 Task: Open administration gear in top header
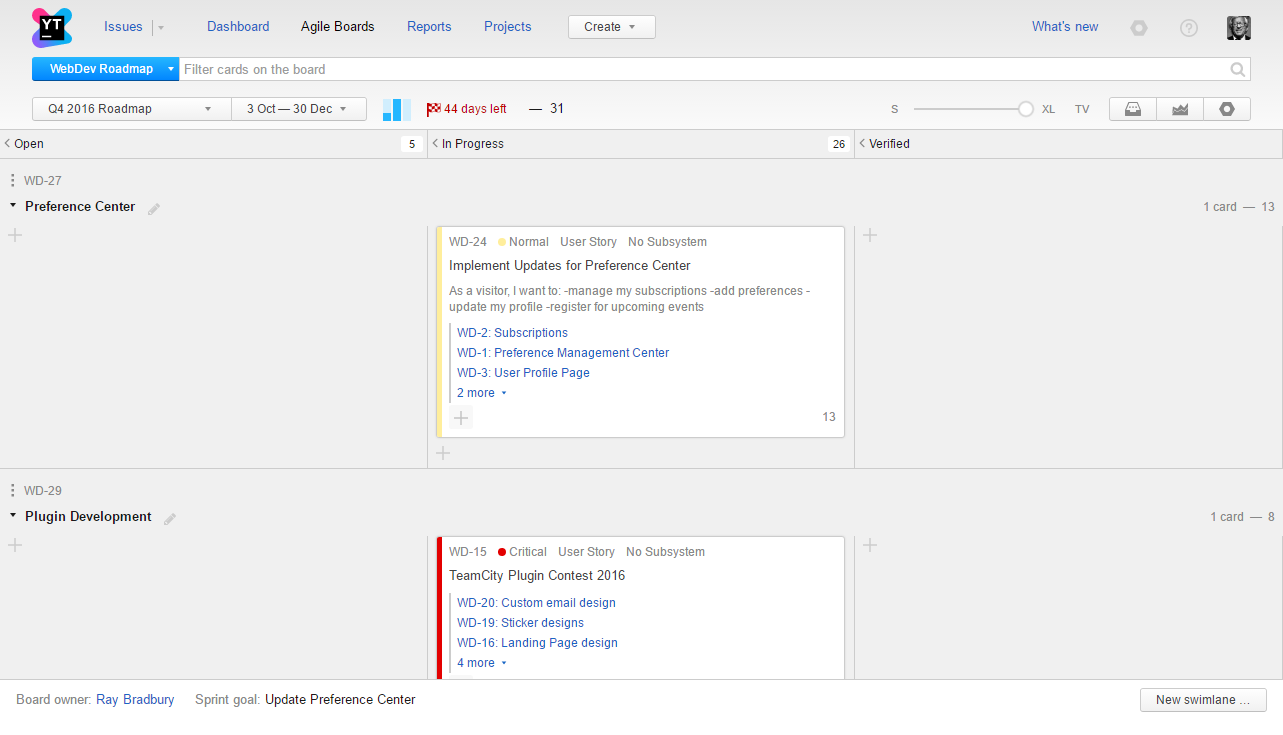[1139, 28]
